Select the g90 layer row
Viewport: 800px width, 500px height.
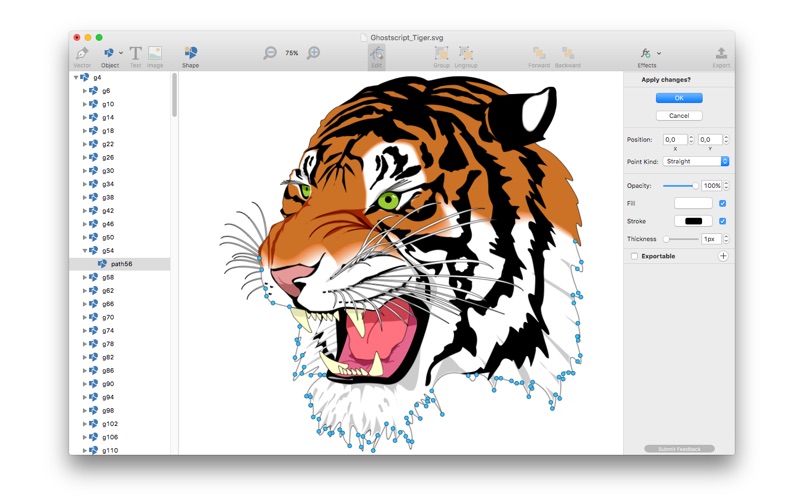point(120,384)
